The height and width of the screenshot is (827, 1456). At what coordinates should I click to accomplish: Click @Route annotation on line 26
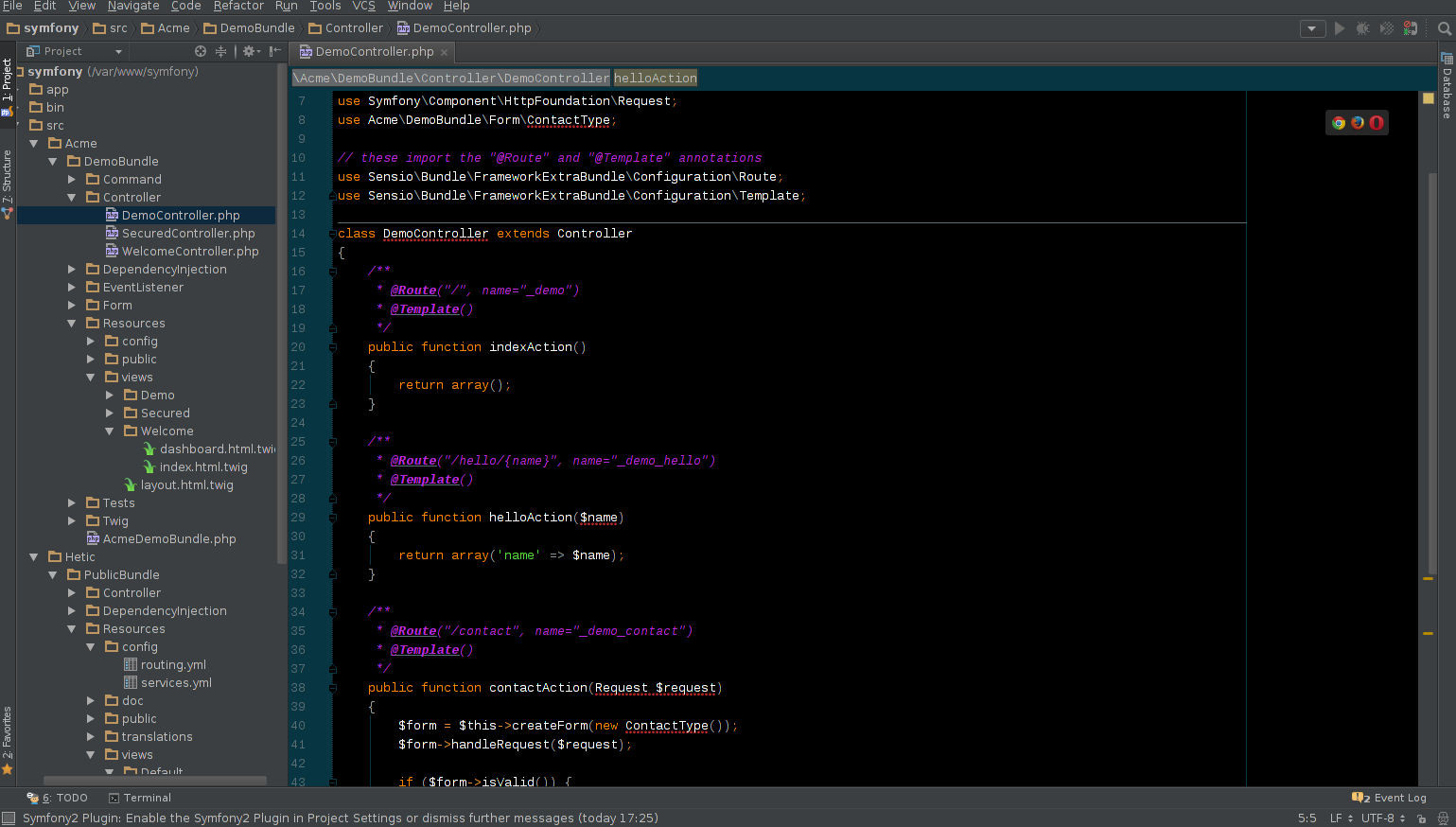(x=413, y=461)
